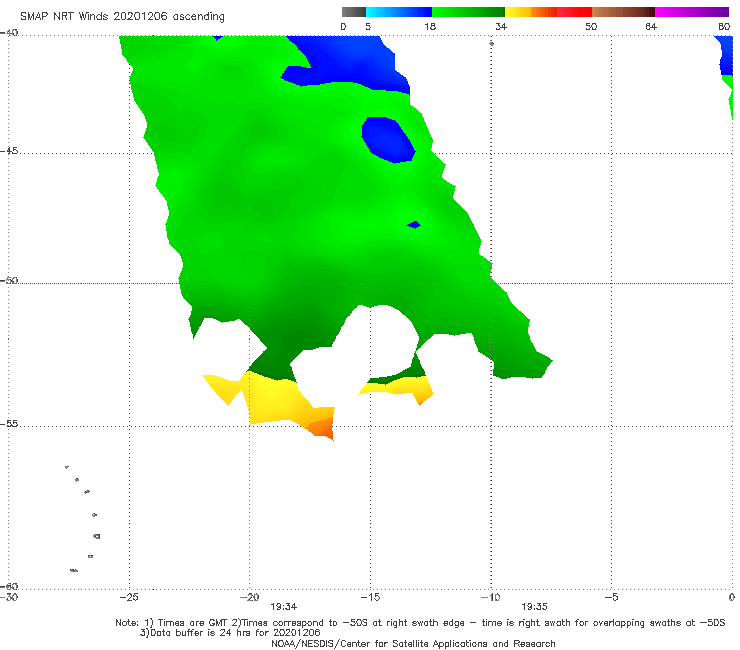The width and height of the screenshot is (740, 650).
Task: Click the colorbar label '18'
Action: tap(430, 26)
